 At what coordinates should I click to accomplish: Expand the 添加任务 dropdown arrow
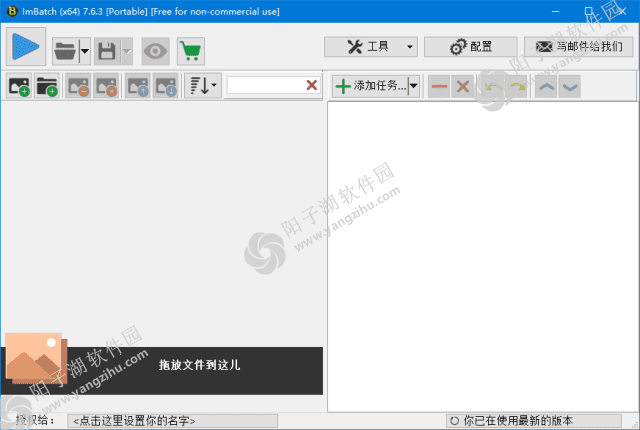point(414,86)
